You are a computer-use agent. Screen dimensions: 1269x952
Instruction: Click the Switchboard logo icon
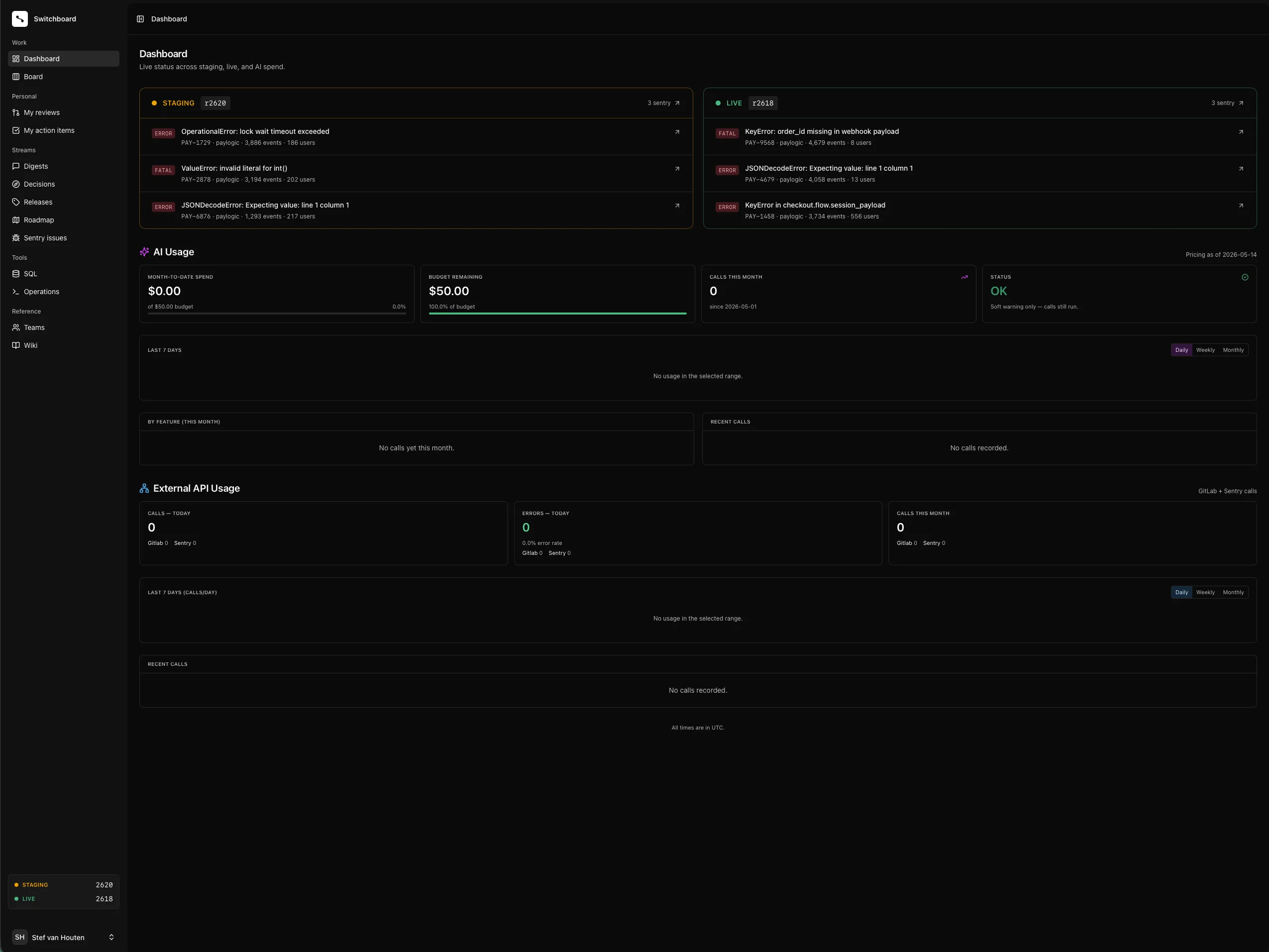click(19, 19)
